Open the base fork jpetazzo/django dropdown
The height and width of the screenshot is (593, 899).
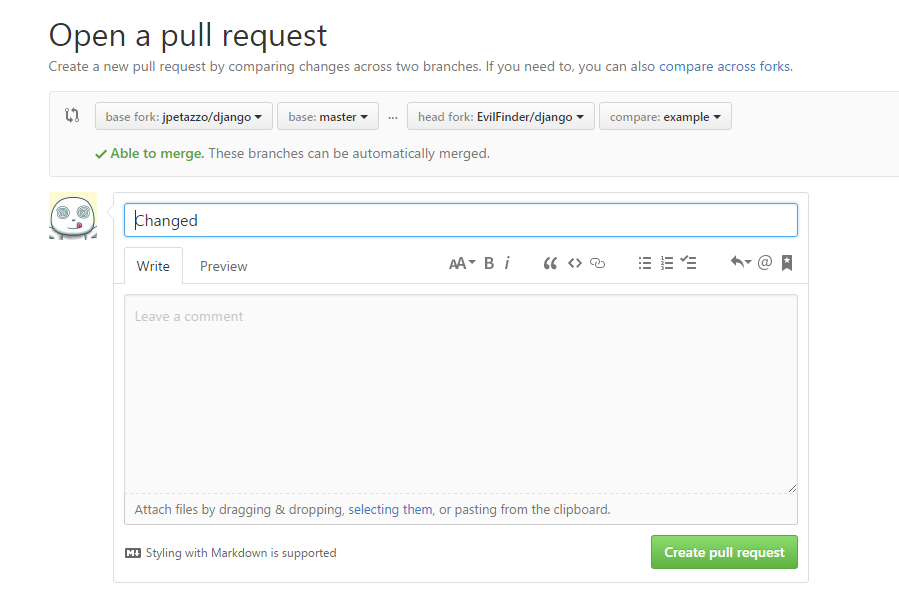[184, 117]
